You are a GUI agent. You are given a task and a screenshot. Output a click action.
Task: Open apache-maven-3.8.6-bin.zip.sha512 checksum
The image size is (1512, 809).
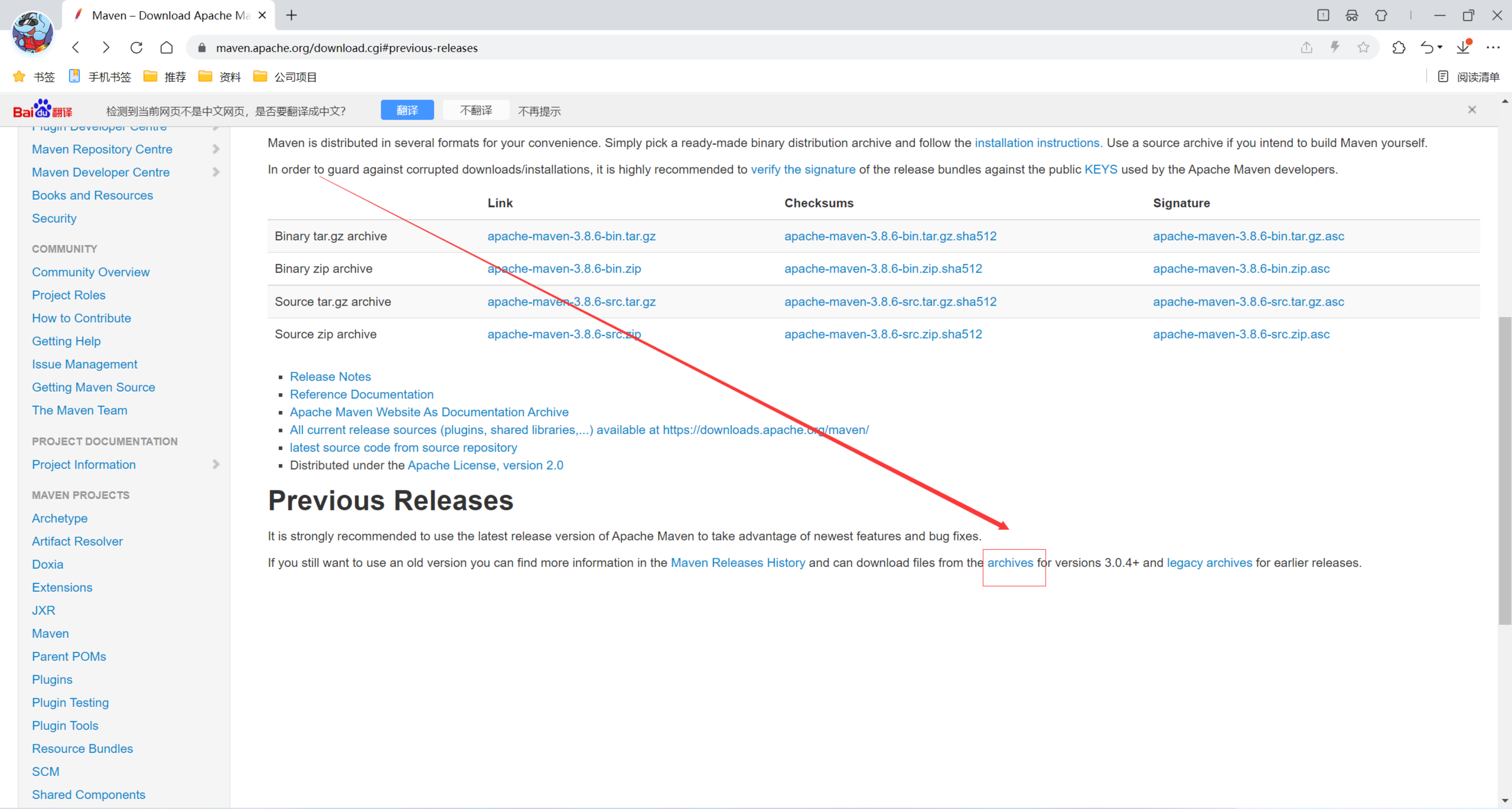pyautogui.click(x=883, y=269)
